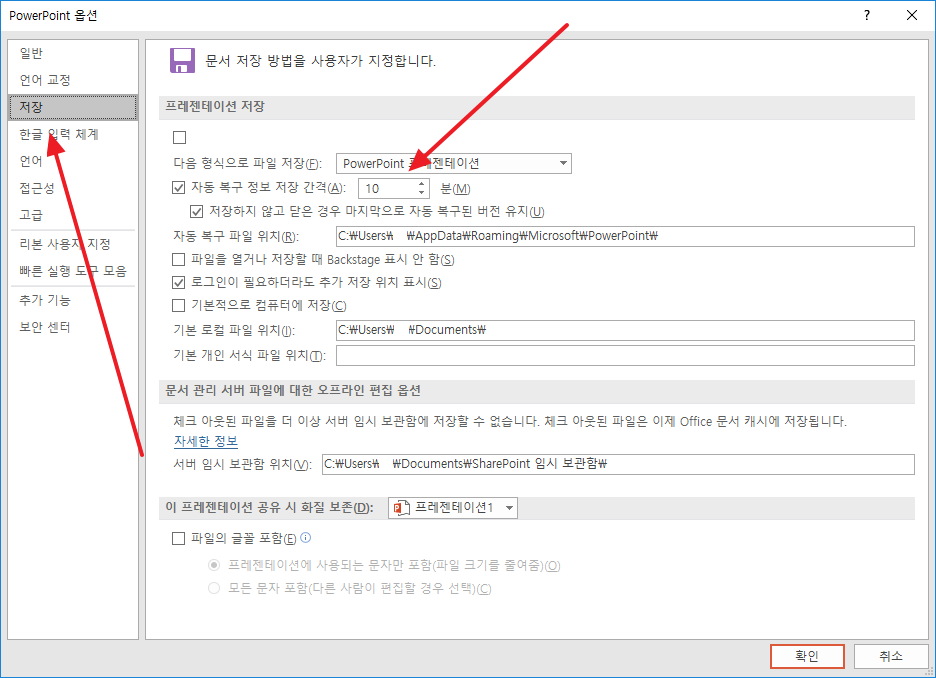Open the 빠른 실행 도구 모음 category
This screenshot has height=678, width=936.
tap(73, 271)
